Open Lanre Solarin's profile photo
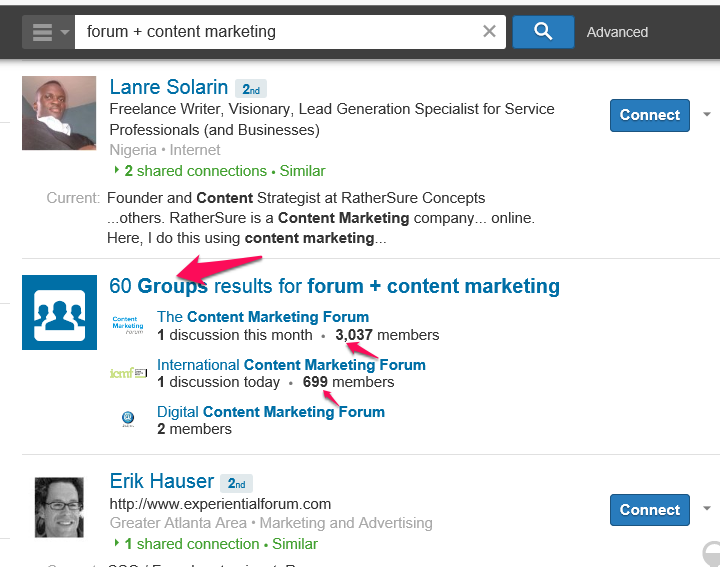720x567 pixels. pyautogui.click(x=59, y=113)
